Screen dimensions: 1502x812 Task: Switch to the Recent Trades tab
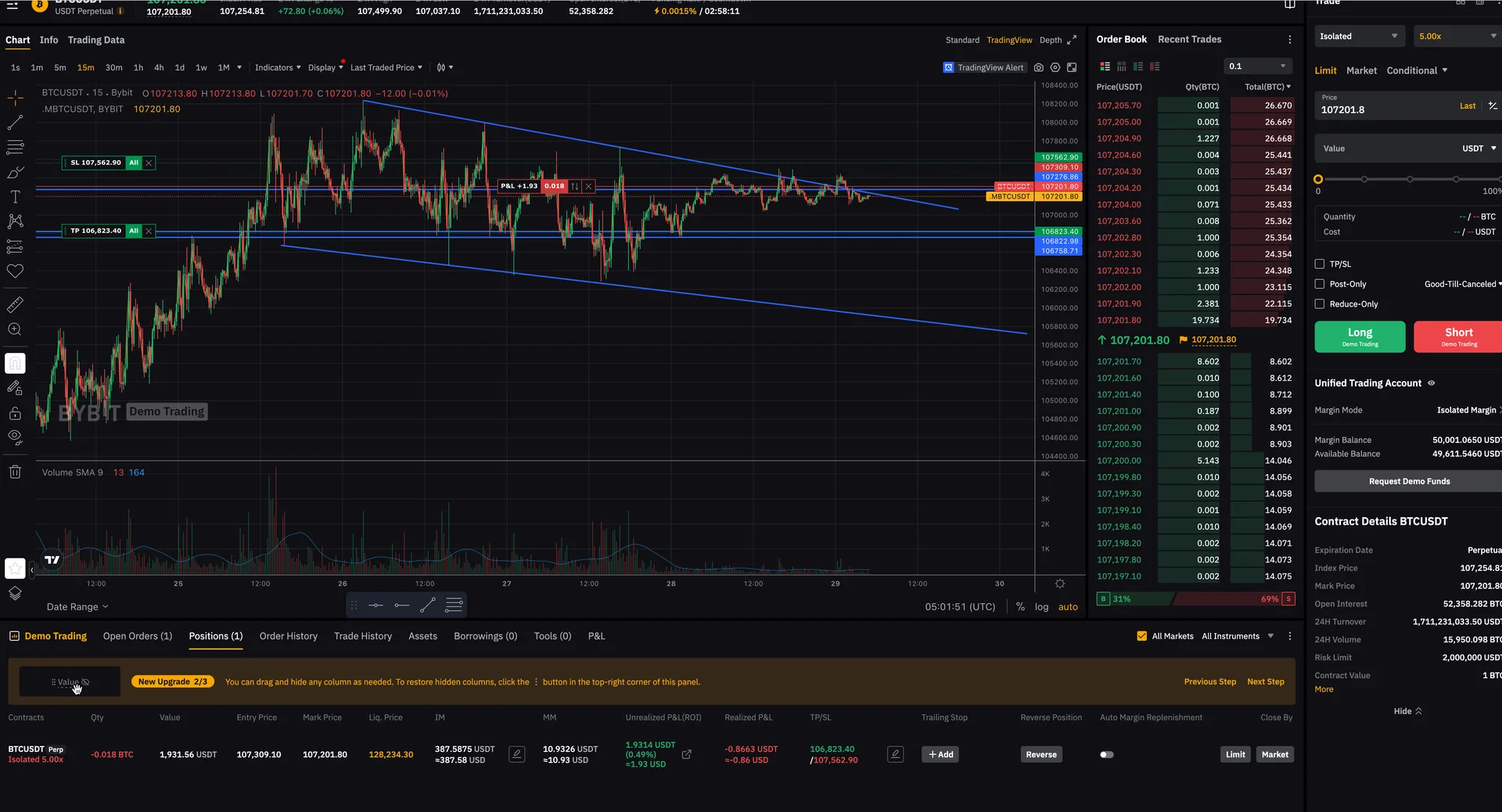1189,39
